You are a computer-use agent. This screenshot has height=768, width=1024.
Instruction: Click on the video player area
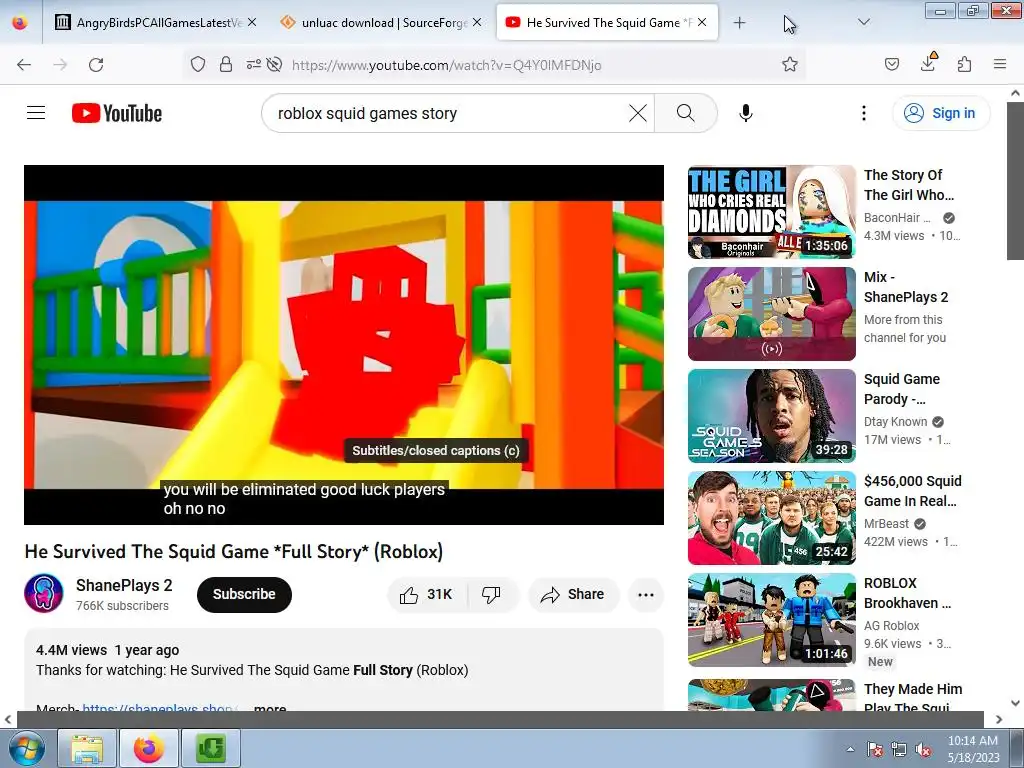coord(344,344)
